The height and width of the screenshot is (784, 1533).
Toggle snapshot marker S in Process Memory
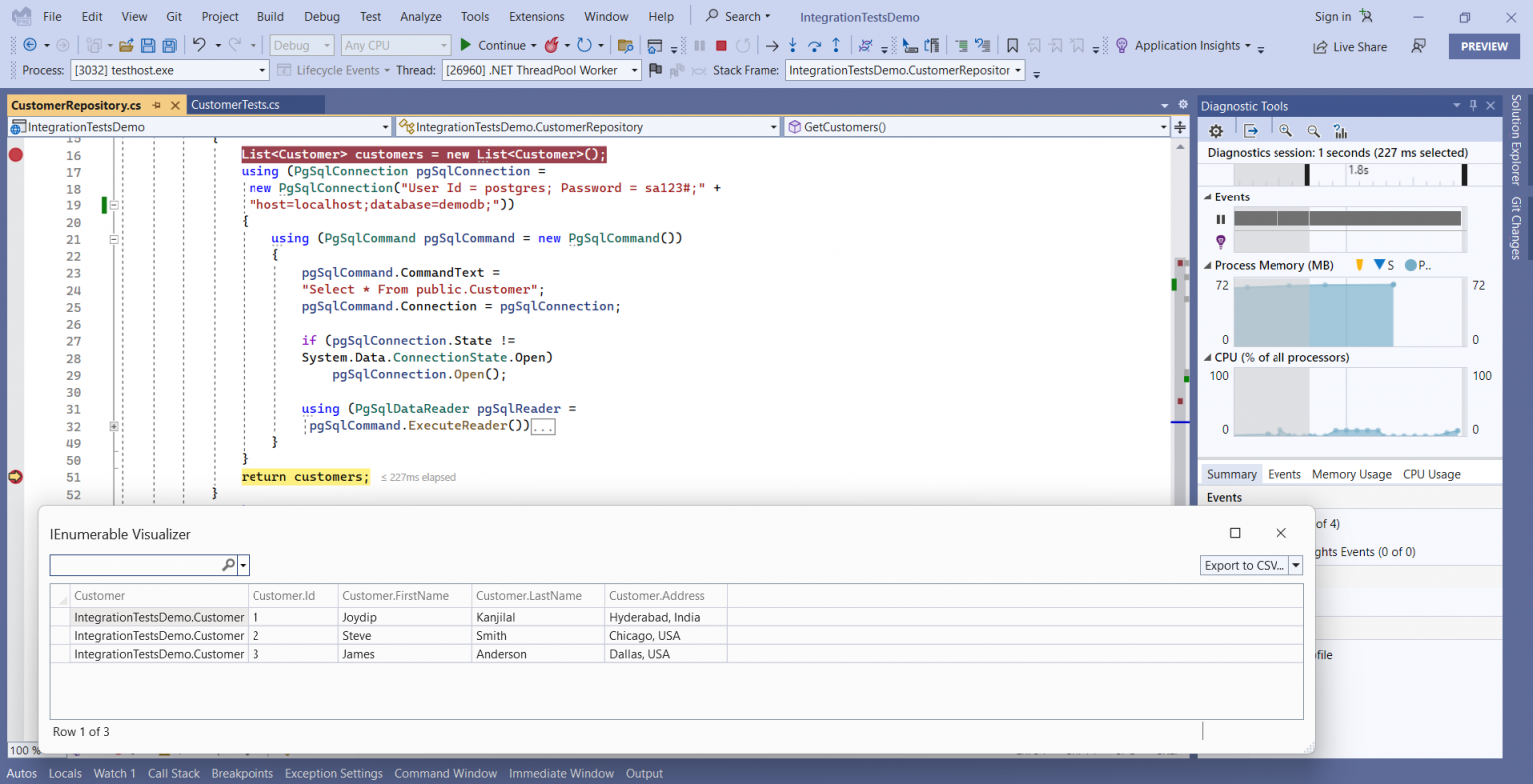(x=1384, y=265)
